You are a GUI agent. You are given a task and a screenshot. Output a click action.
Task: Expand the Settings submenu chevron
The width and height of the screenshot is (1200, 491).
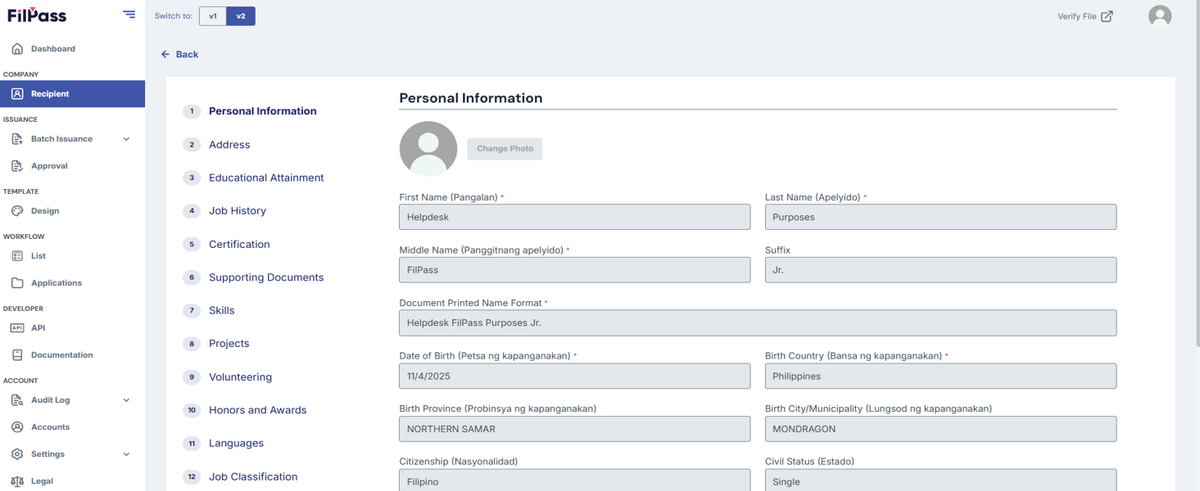click(x=126, y=454)
